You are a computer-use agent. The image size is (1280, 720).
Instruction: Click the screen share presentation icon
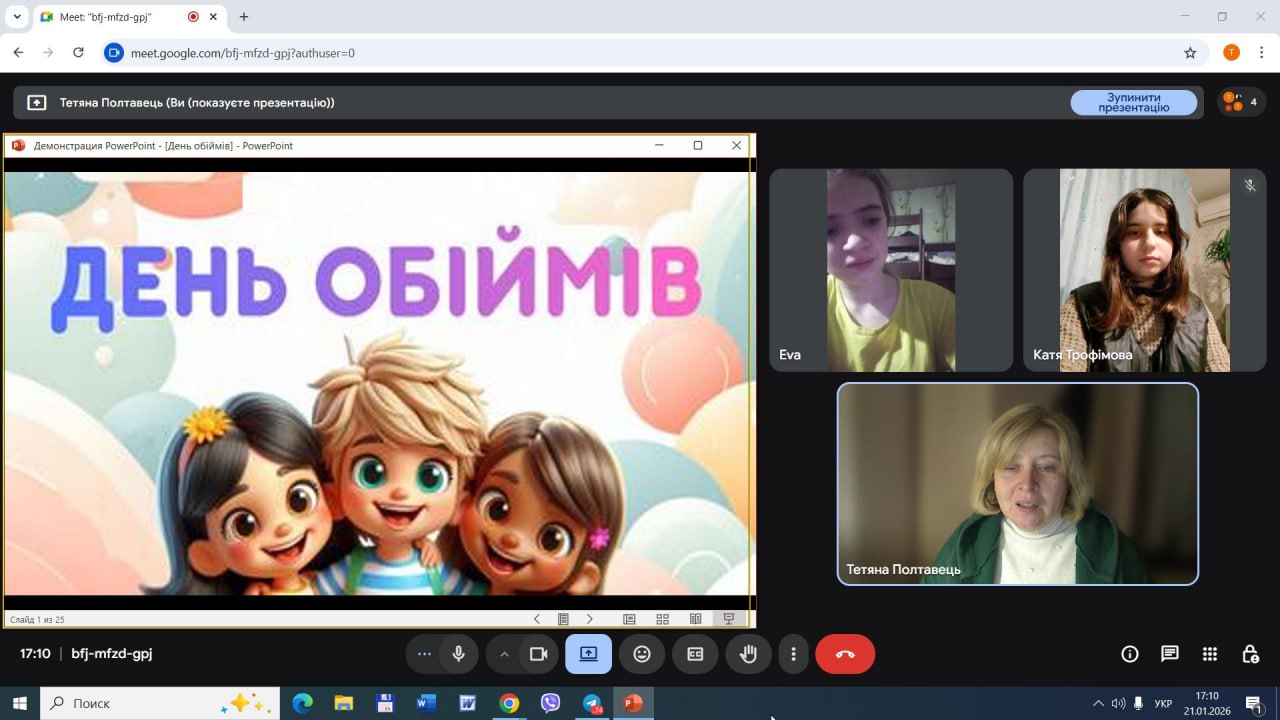(588, 654)
